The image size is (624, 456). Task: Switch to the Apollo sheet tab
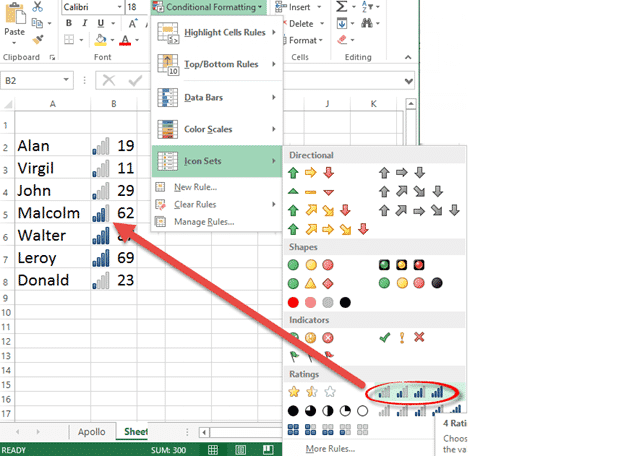[90, 432]
